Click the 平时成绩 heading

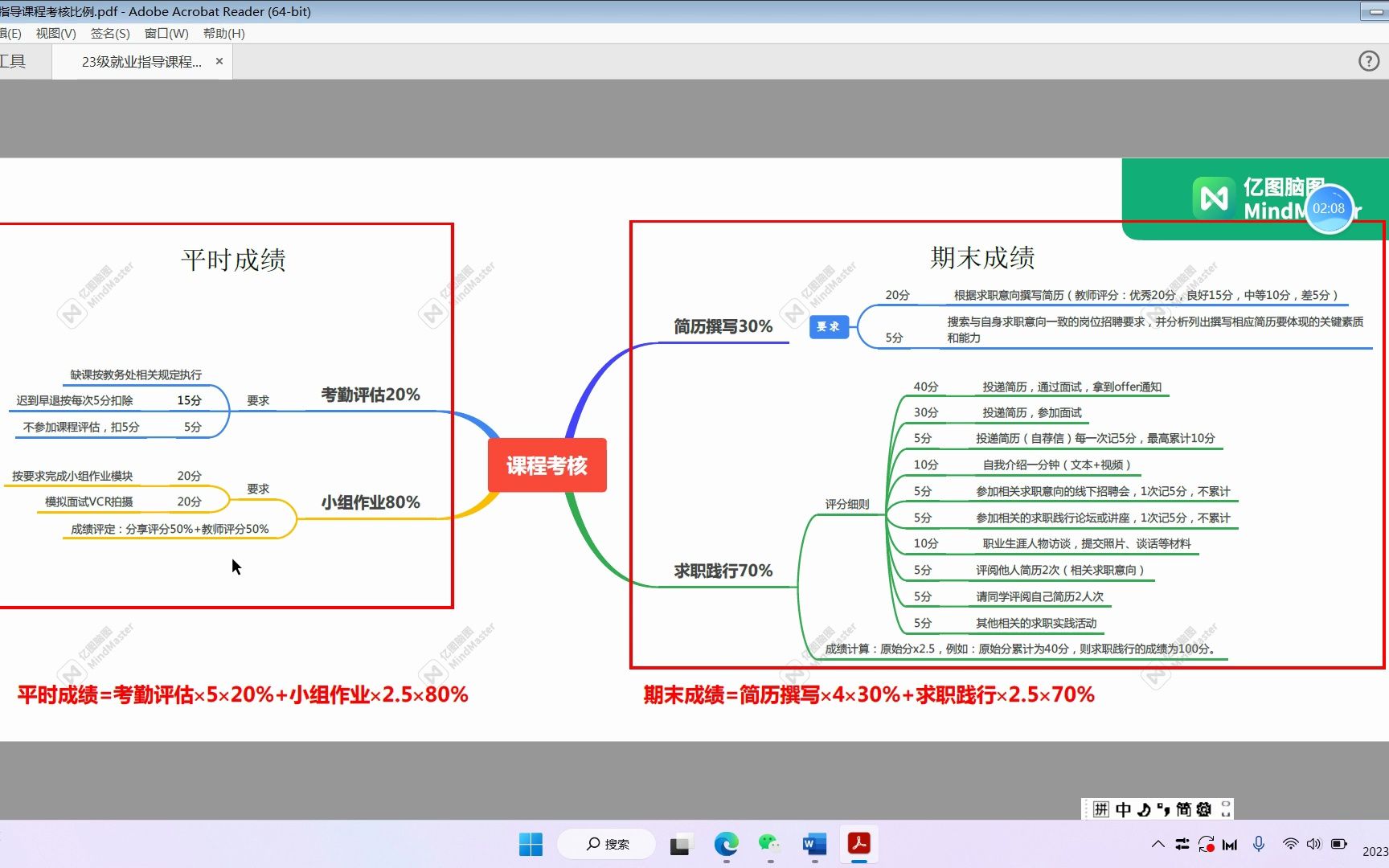point(234,260)
